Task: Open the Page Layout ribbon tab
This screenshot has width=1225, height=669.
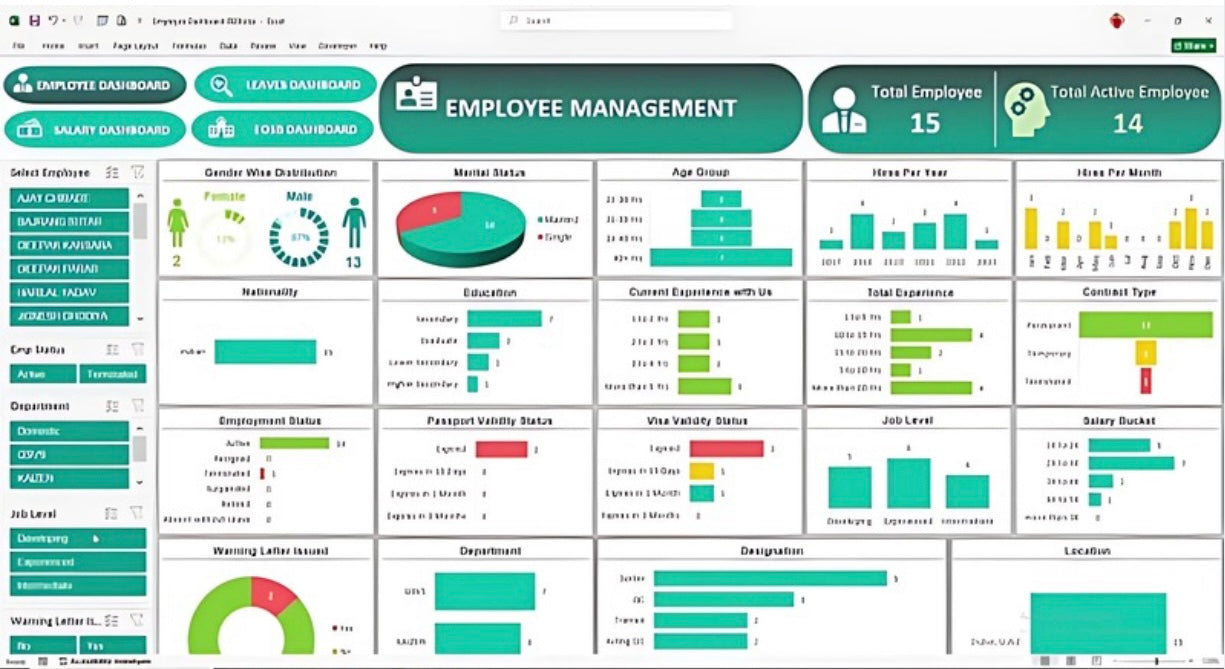Action: [134, 46]
